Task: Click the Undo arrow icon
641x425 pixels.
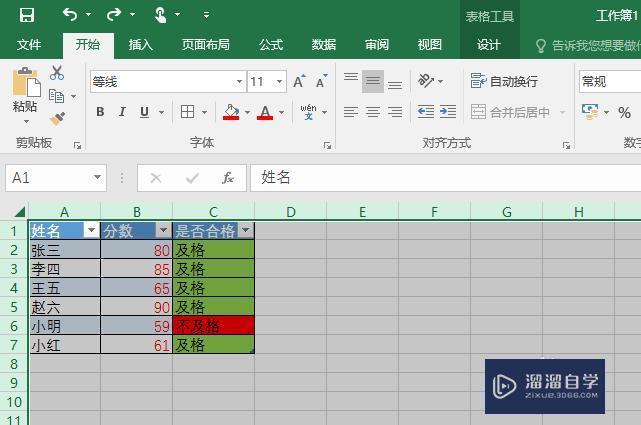Action: [x=70, y=15]
